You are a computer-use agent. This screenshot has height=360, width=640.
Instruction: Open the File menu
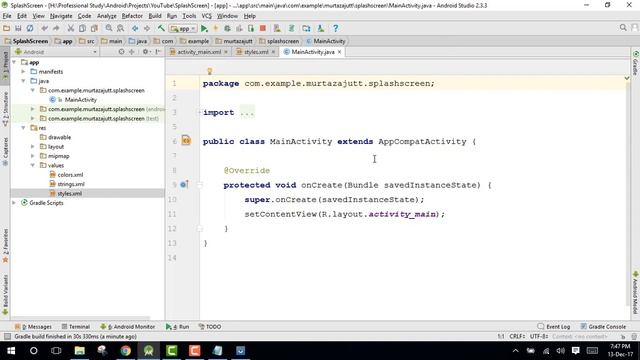coord(7,16)
